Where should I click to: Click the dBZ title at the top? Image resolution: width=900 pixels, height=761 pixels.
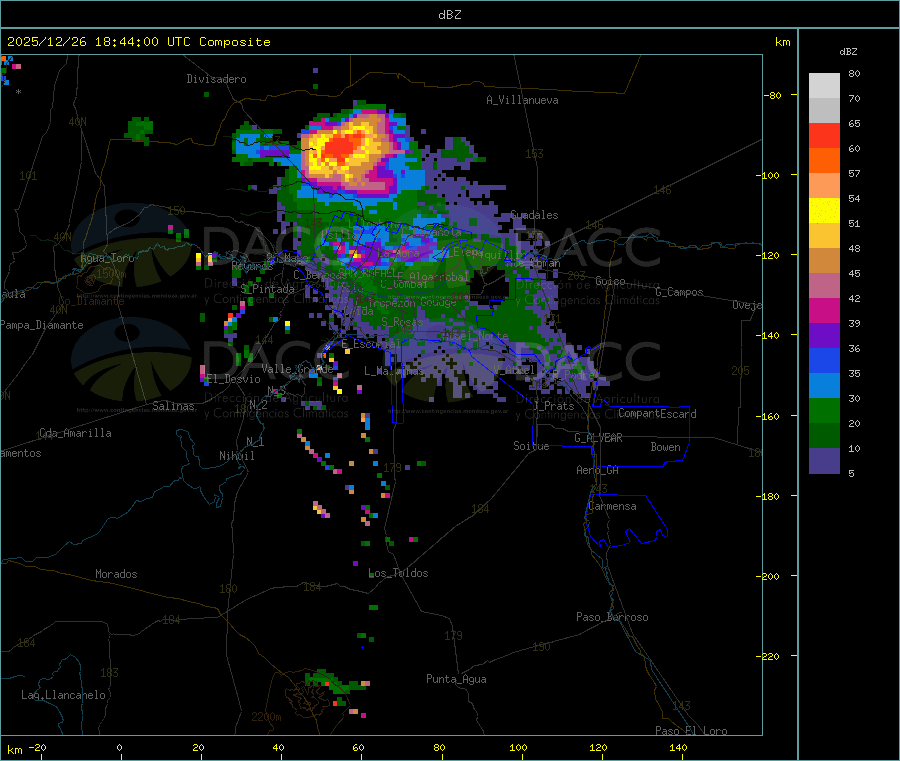click(449, 15)
